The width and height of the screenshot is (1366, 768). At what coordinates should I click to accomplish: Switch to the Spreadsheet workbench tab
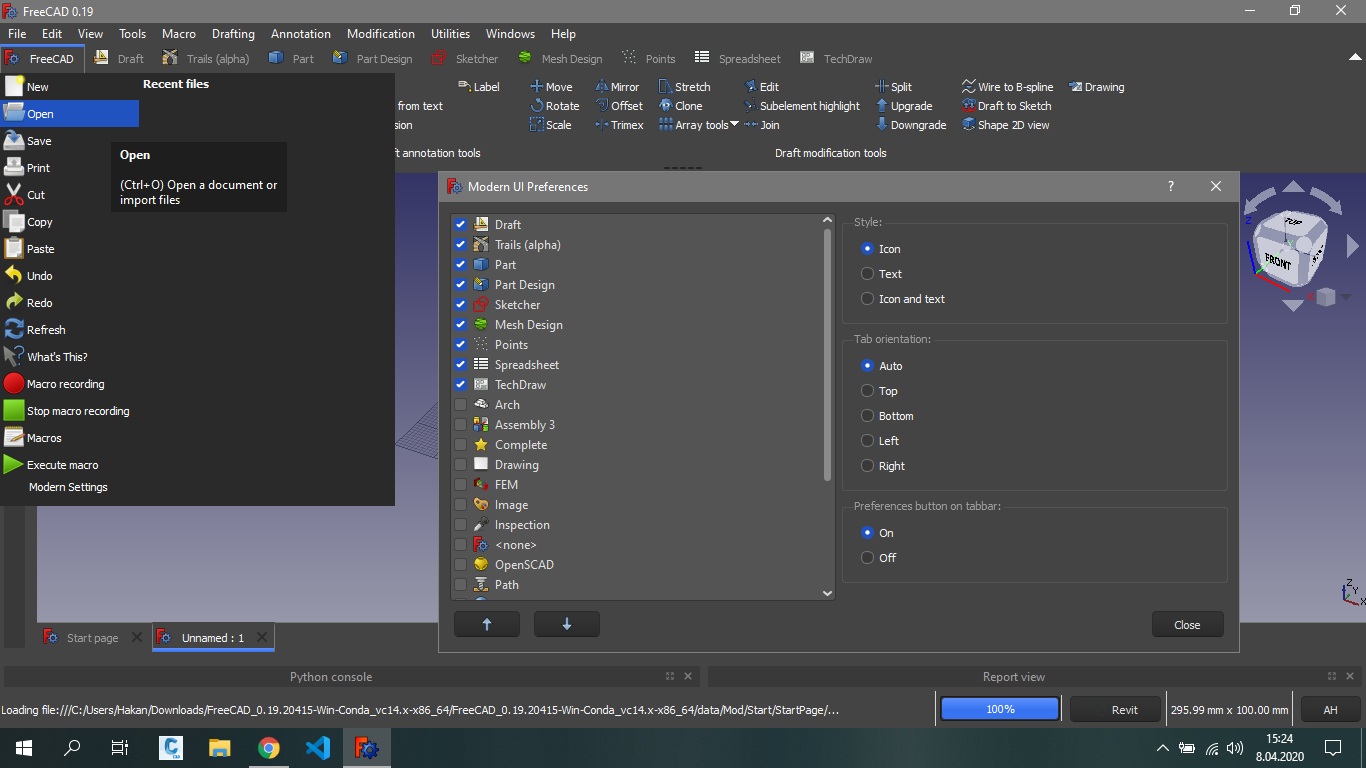738,58
